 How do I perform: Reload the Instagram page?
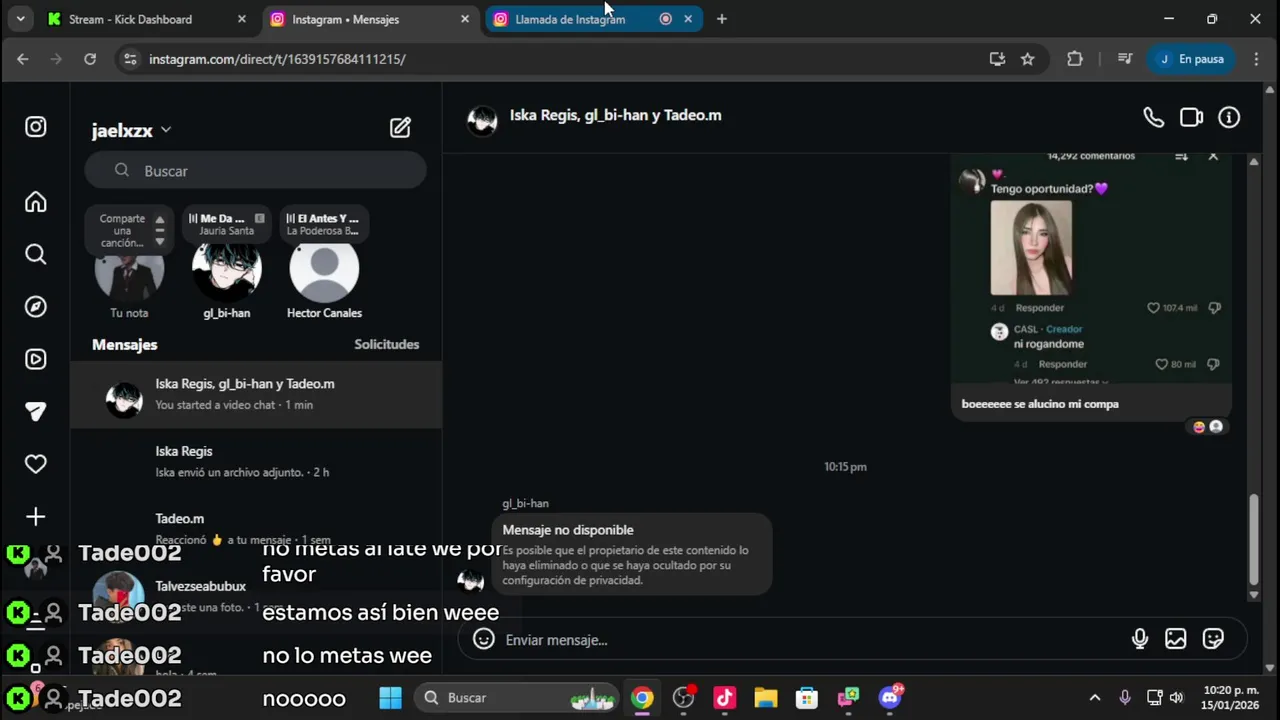[x=90, y=59]
